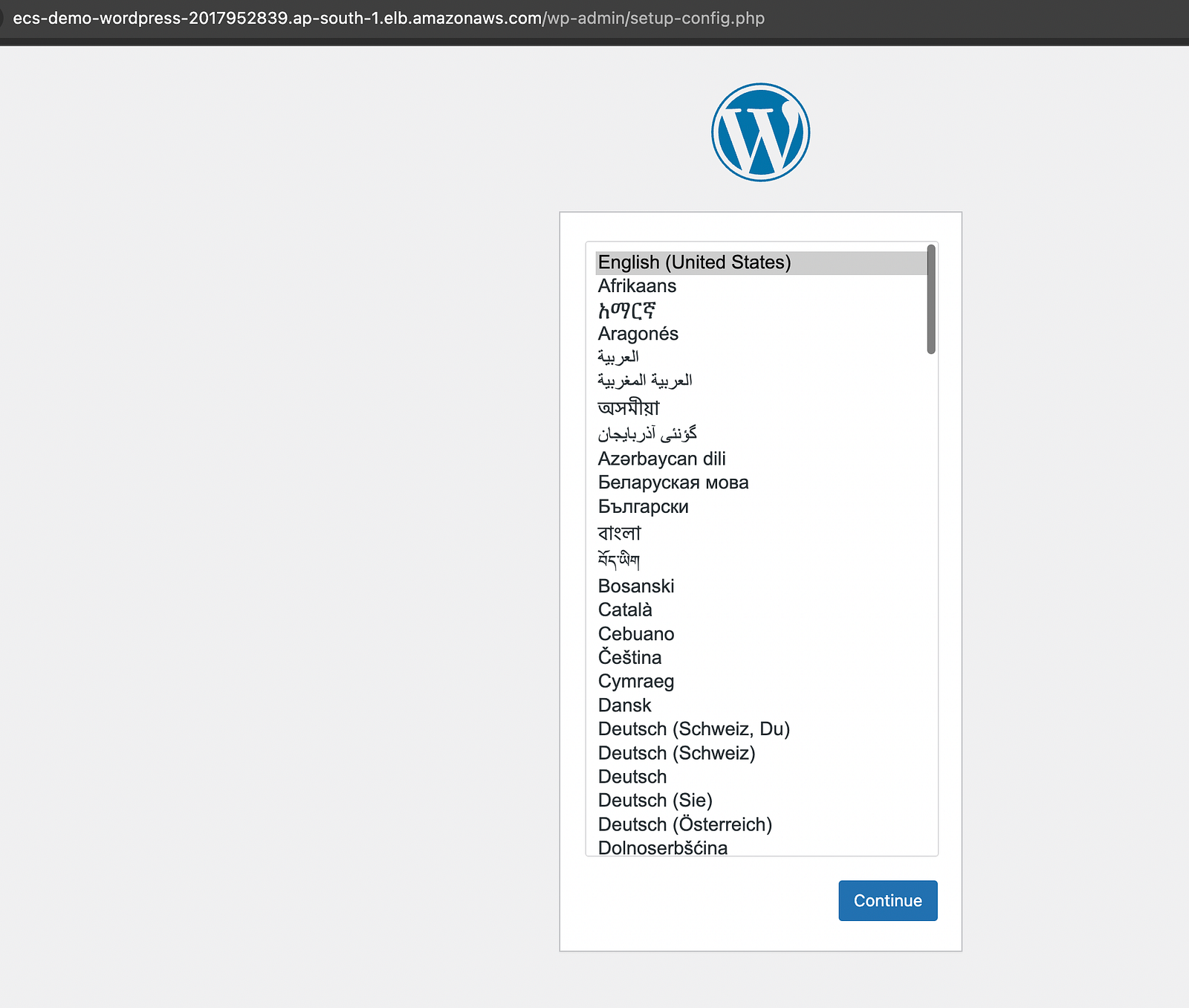Choose the گؤنئی آذربایجان option

(x=761, y=433)
